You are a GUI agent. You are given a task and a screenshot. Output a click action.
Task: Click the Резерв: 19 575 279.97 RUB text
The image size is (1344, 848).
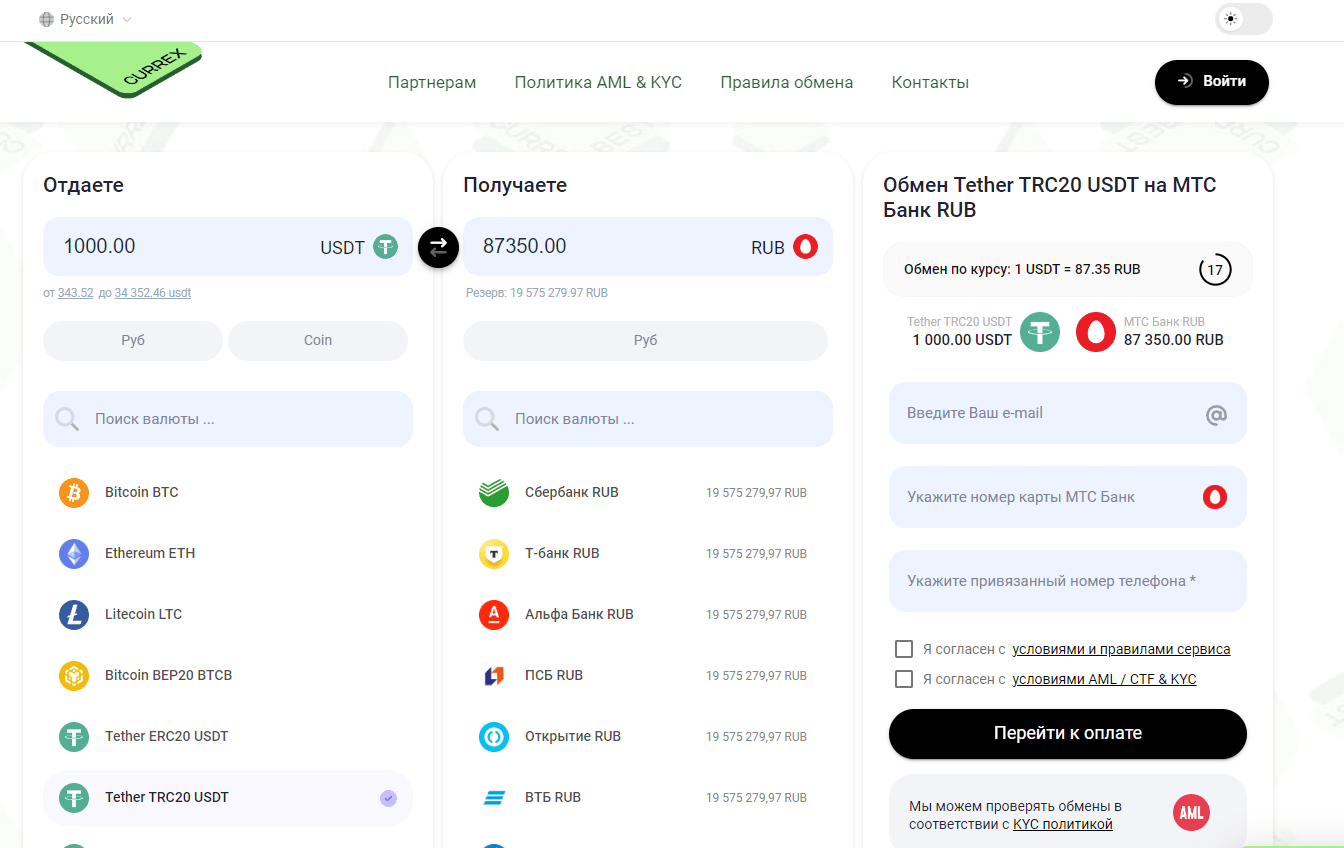537,293
